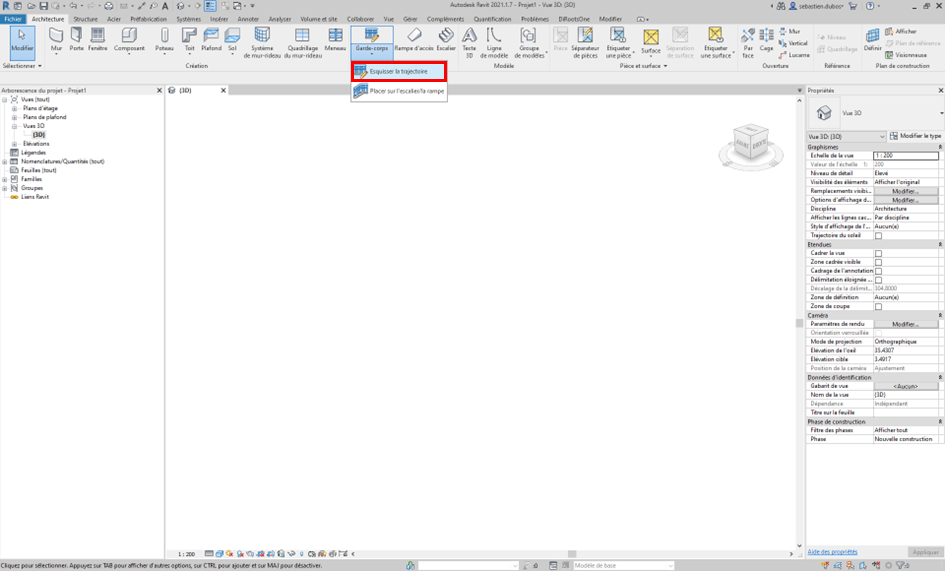
Task: Open the Structure ribbon tab
Action: [85, 19]
